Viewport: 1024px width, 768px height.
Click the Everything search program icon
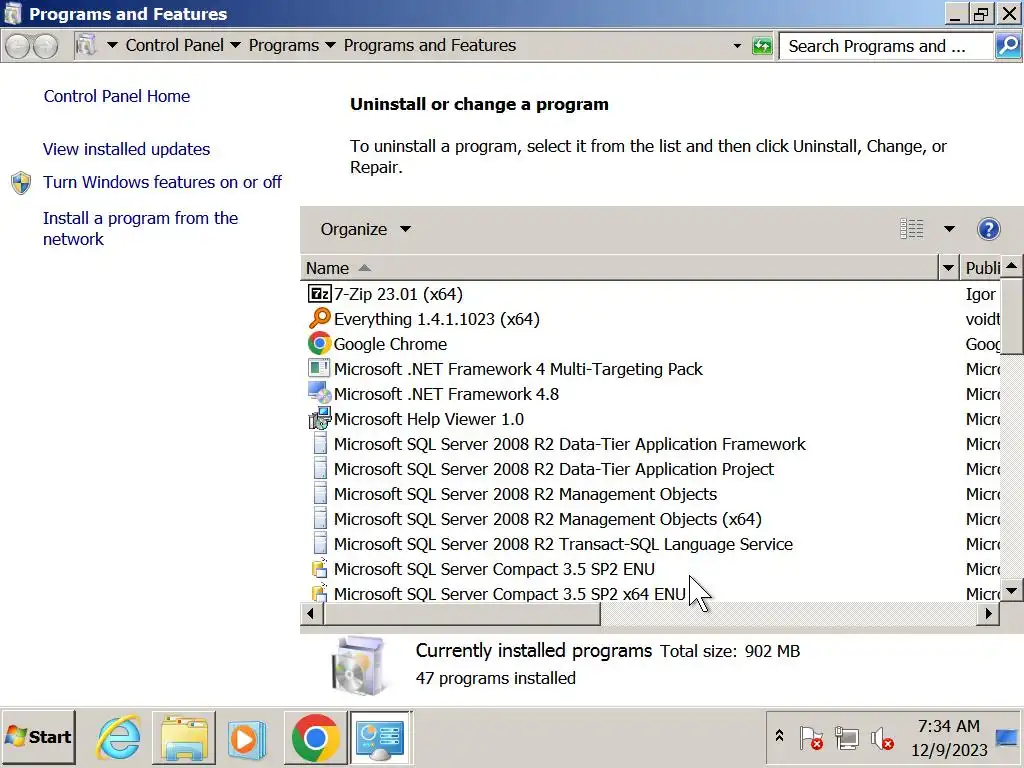(x=319, y=319)
